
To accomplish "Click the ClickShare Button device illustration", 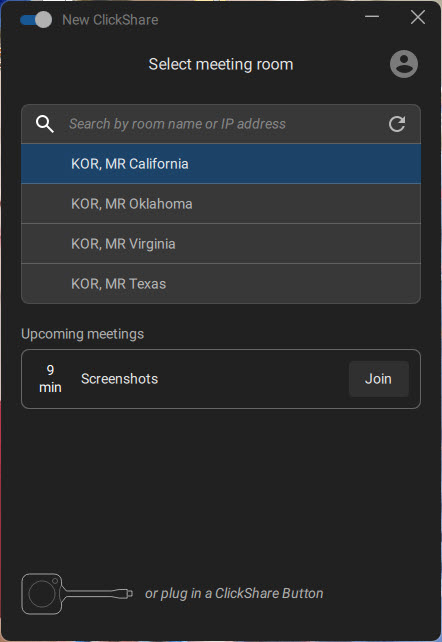I will click(x=77, y=594).
